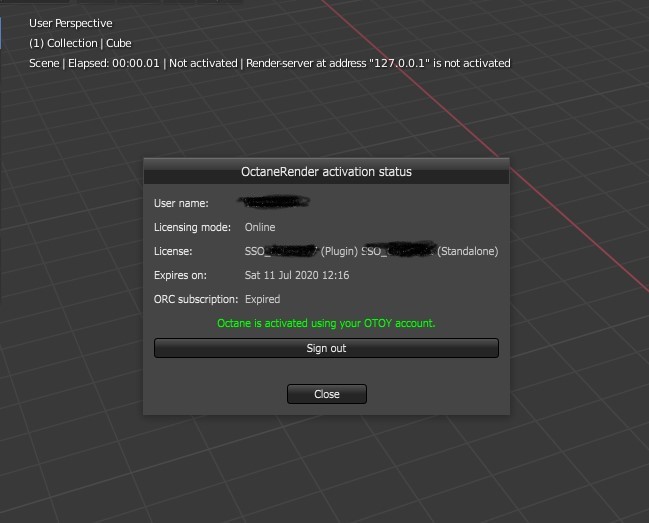Viewport: 649px width, 523px height.
Task: Select the 'Sat 11 Jul 2020 12:16' expiry date
Action: (x=297, y=275)
